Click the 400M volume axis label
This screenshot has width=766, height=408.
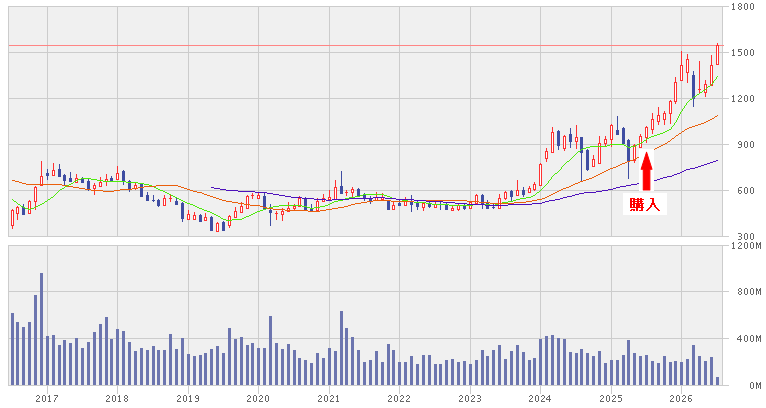[749, 339]
